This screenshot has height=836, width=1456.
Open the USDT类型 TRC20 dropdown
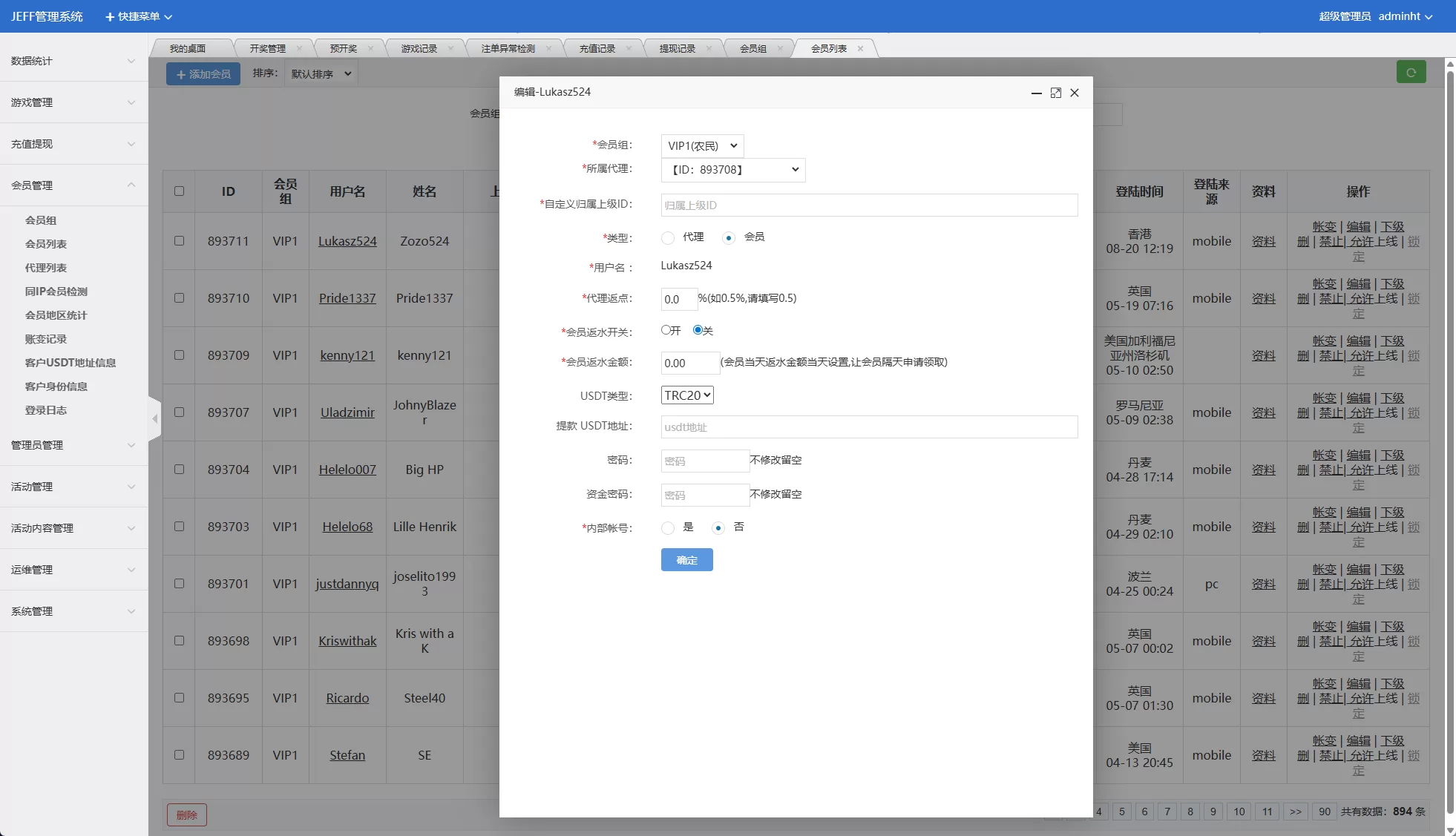pos(687,395)
